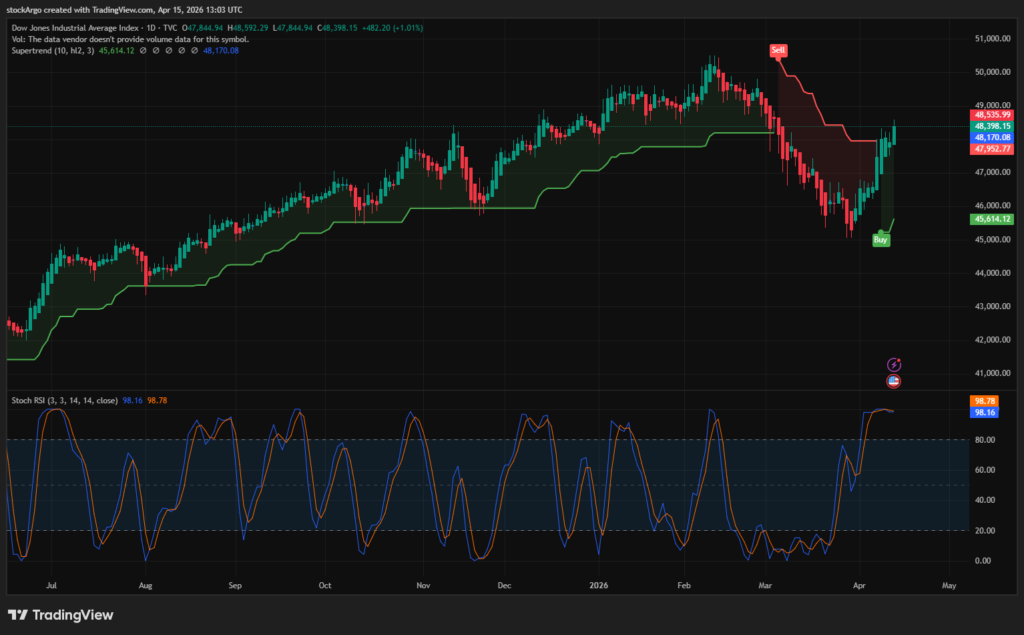Click the blue 98.16 Stoch RSI axis label
Image resolution: width=1024 pixels, height=635 pixels.
[985, 411]
